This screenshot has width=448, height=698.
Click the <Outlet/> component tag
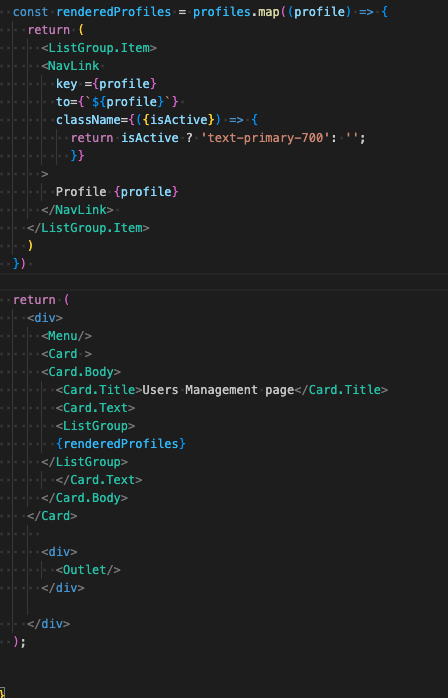tap(88, 570)
